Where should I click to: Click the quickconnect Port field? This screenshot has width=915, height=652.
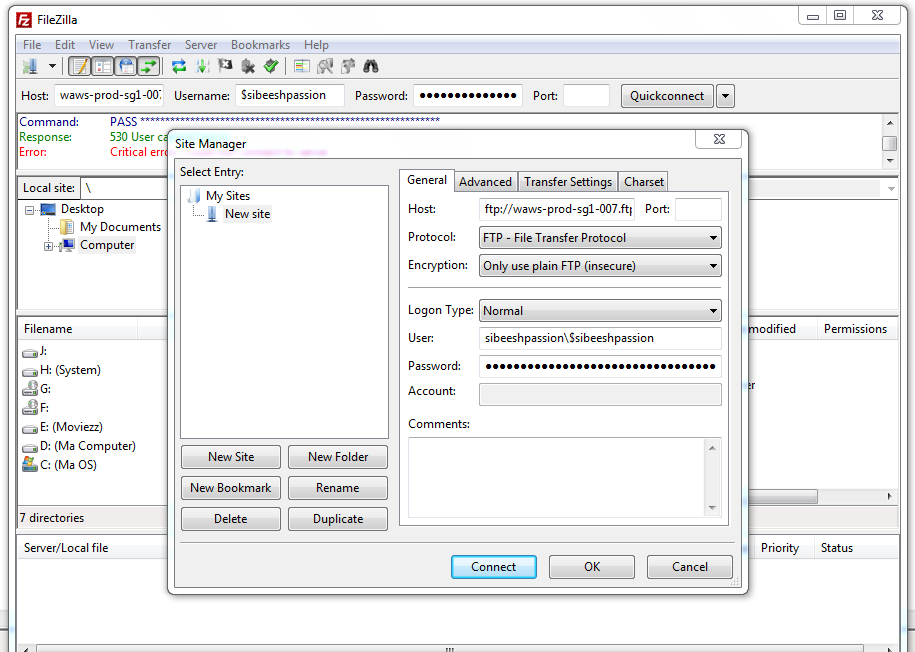coord(586,95)
